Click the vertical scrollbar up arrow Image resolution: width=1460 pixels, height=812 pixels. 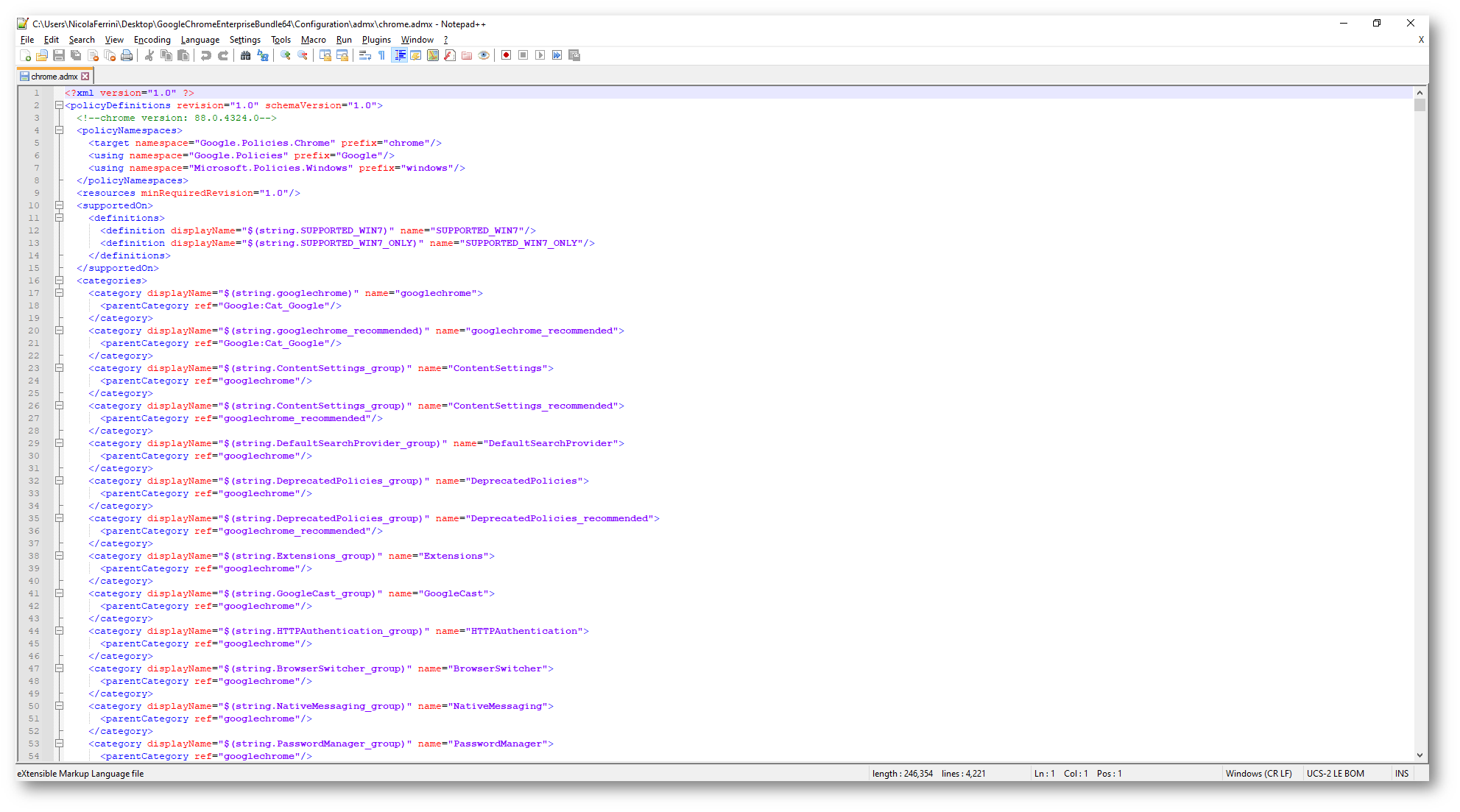click(x=1420, y=93)
